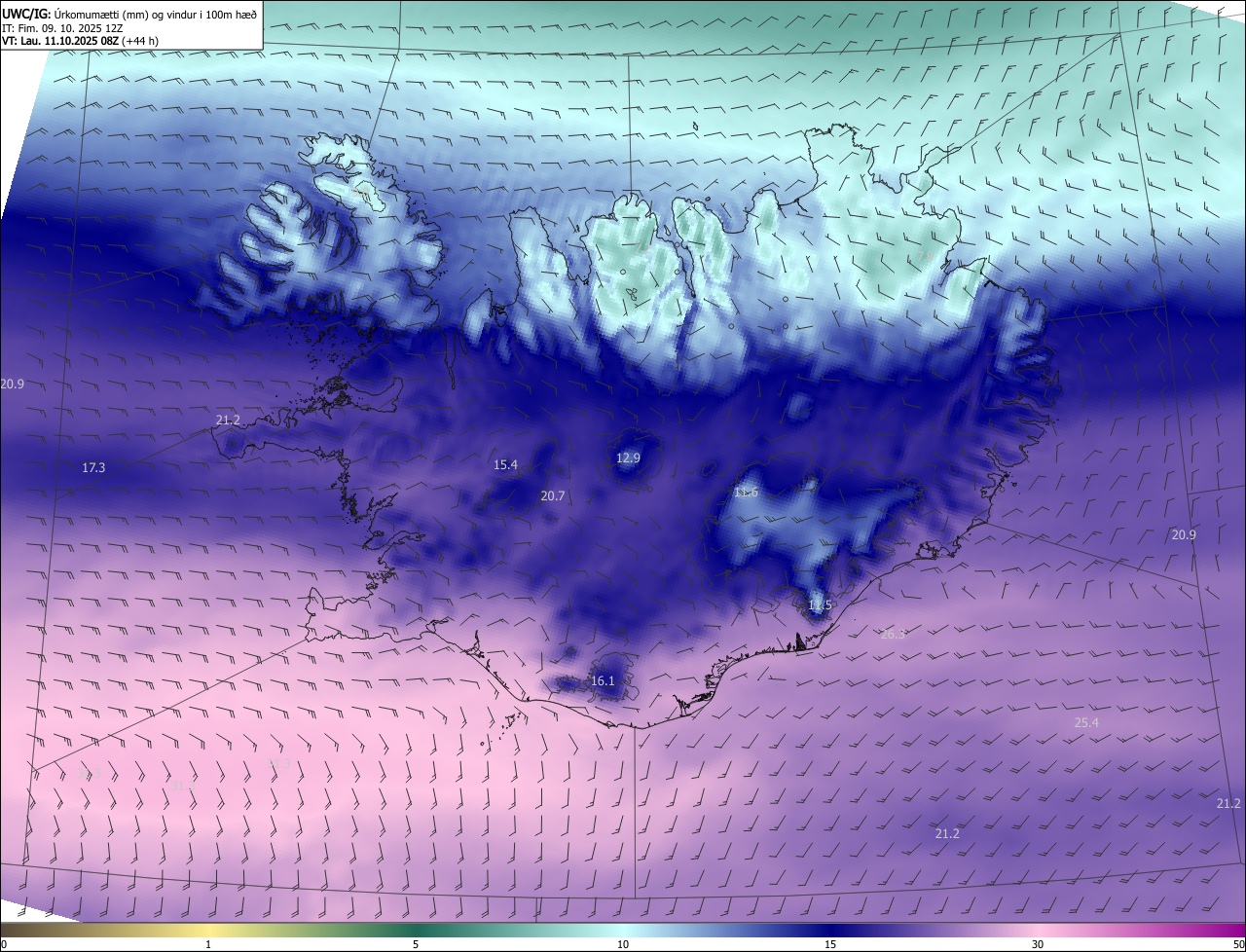Click the 11.5 value label

click(820, 605)
